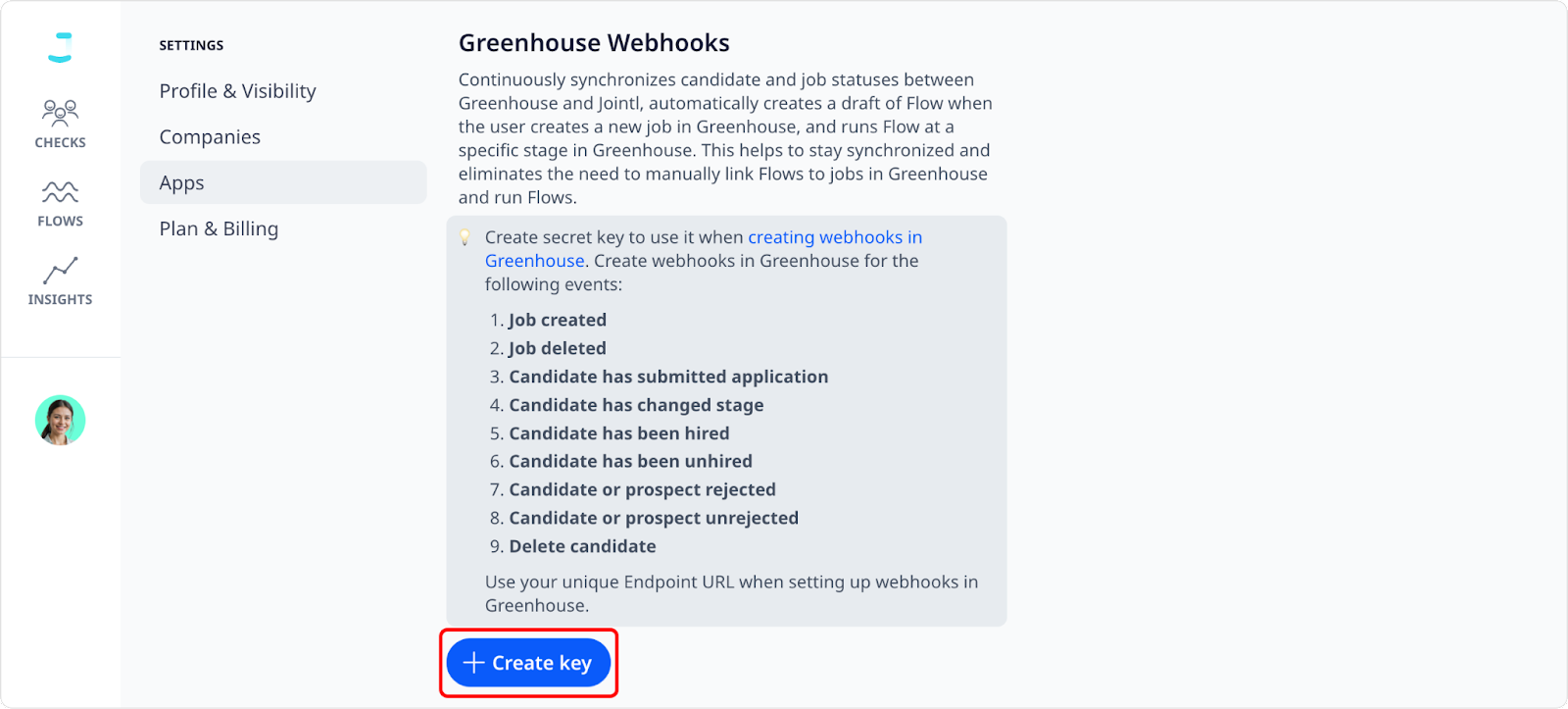Click the Delete candidate event item

click(x=582, y=546)
